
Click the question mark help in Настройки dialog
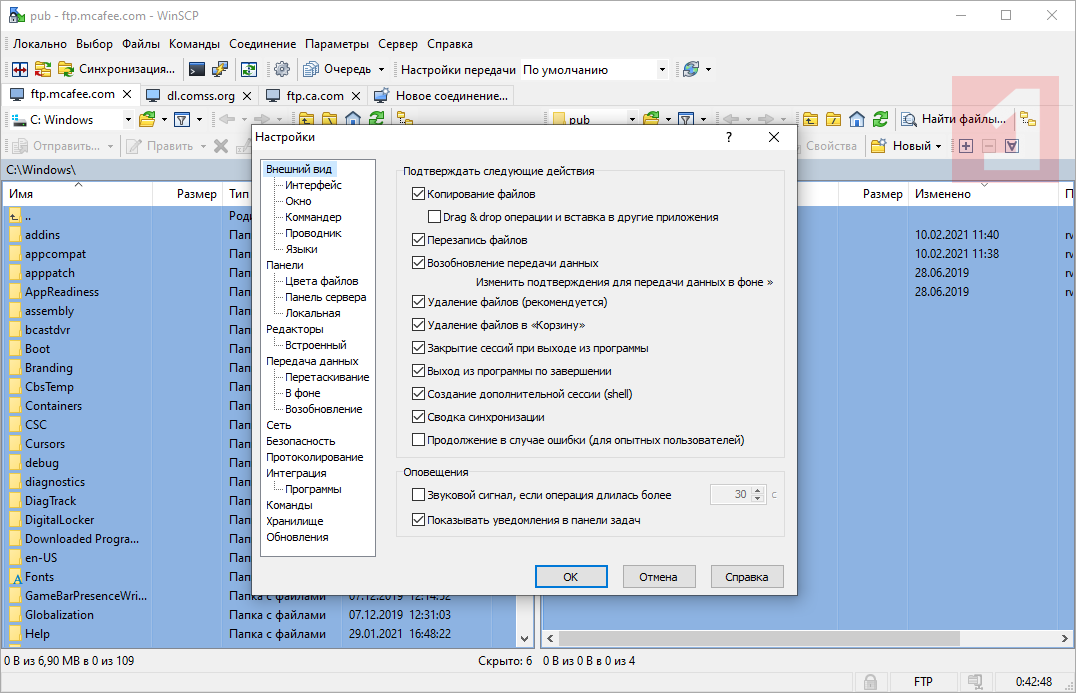click(729, 137)
